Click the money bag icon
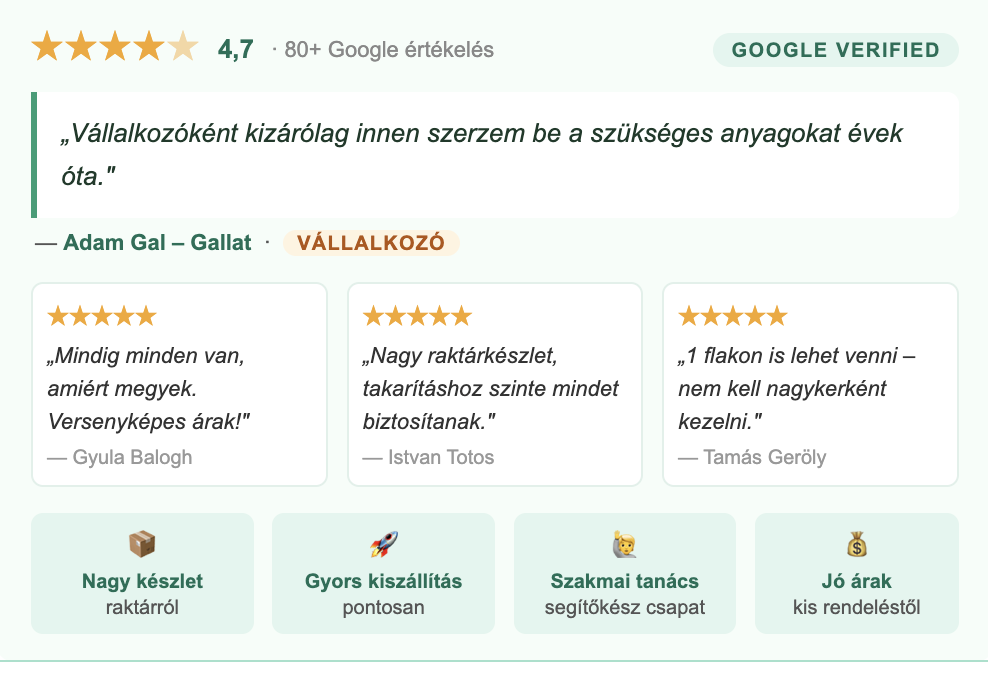The width and height of the screenshot is (988, 674). tap(856, 545)
